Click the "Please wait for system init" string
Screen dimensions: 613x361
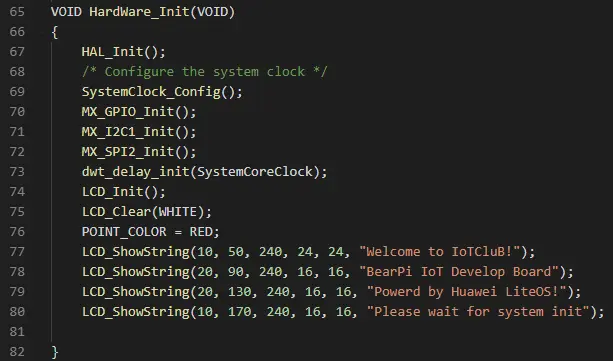point(478,312)
